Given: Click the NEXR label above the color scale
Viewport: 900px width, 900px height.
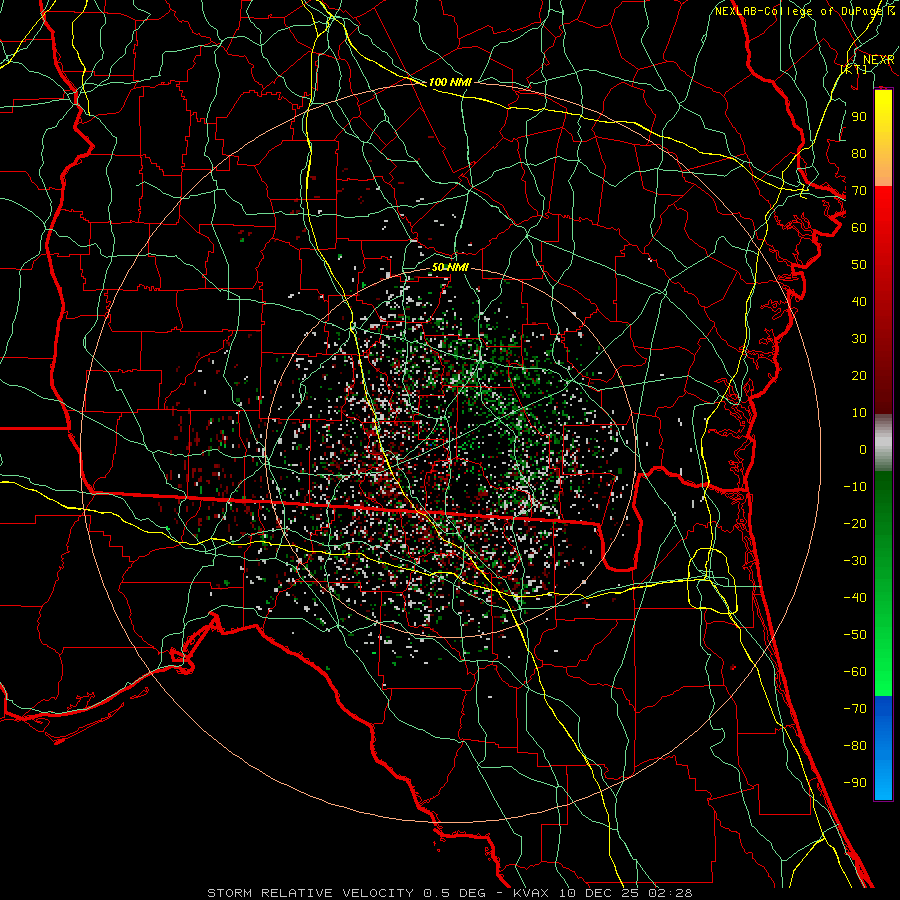Looking at the screenshot, I should point(878,60).
